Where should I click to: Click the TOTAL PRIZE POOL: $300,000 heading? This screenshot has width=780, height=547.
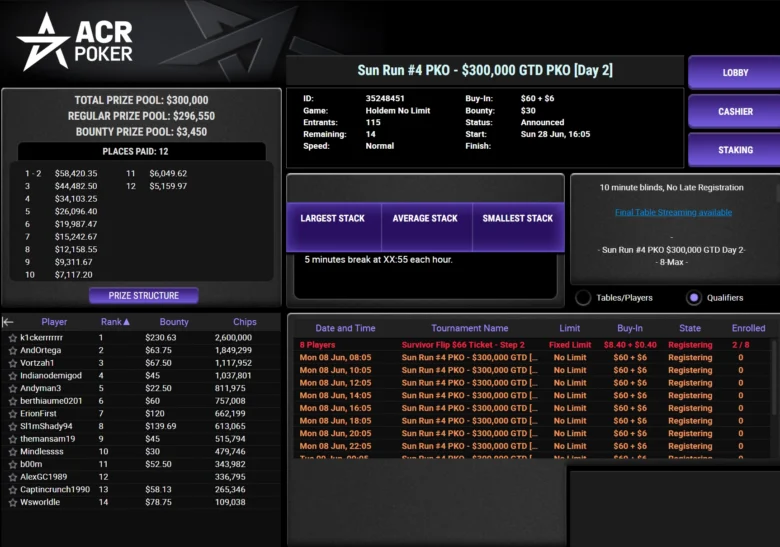tap(141, 100)
